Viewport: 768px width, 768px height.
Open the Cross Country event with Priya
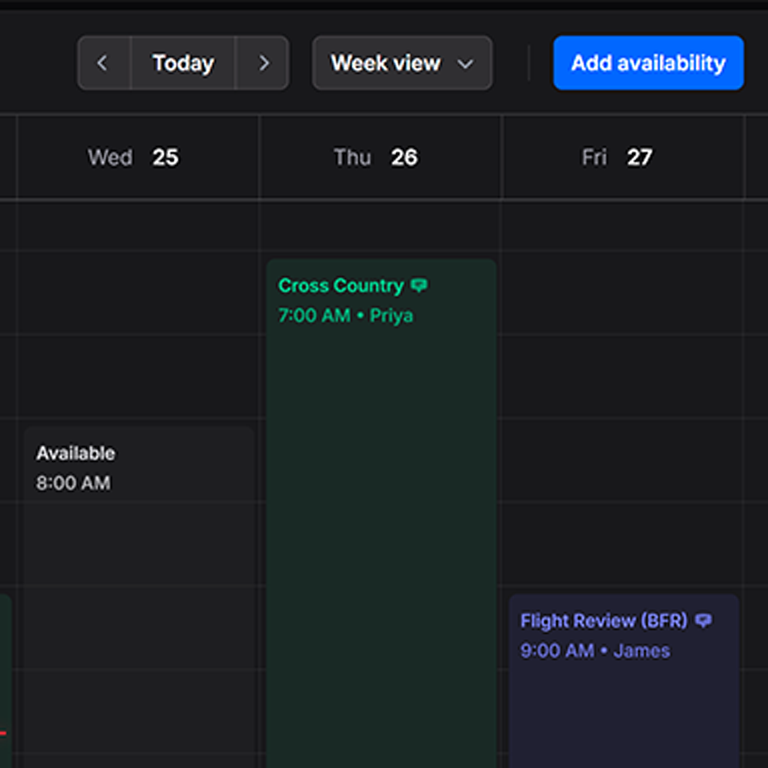pos(382,513)
